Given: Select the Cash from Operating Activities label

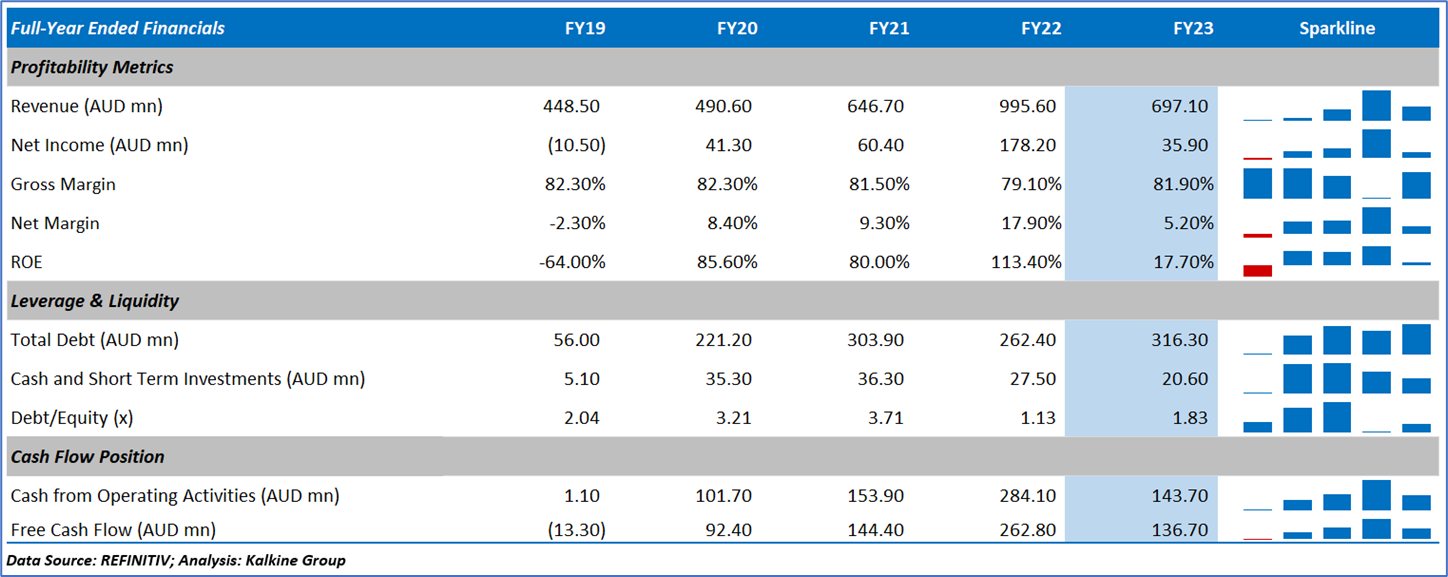Looking at the screenshot, I should pyautogui.click(x=175, y=496).
